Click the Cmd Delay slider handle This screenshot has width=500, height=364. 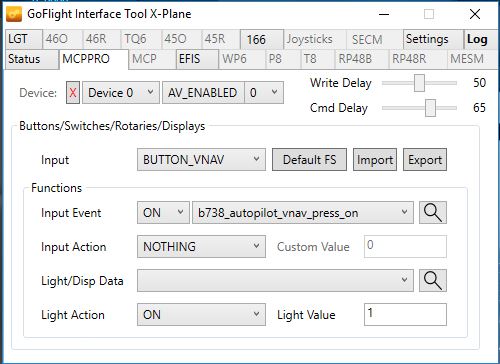[430, 108]
